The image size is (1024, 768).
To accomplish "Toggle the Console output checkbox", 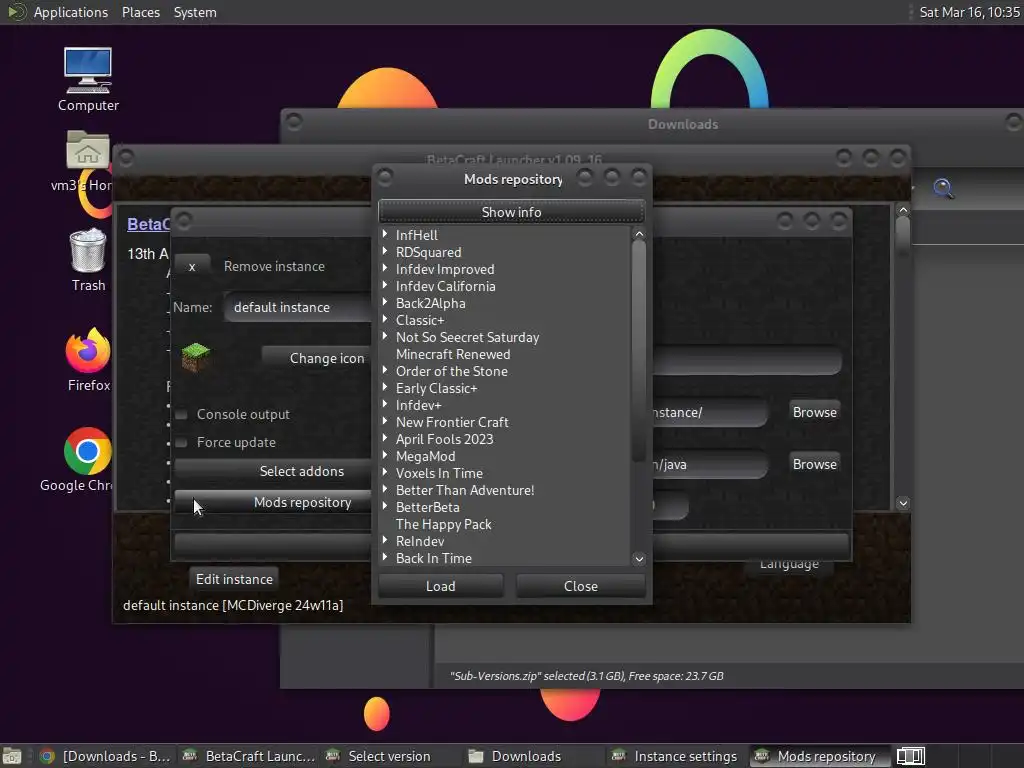I will coord(182,414).
